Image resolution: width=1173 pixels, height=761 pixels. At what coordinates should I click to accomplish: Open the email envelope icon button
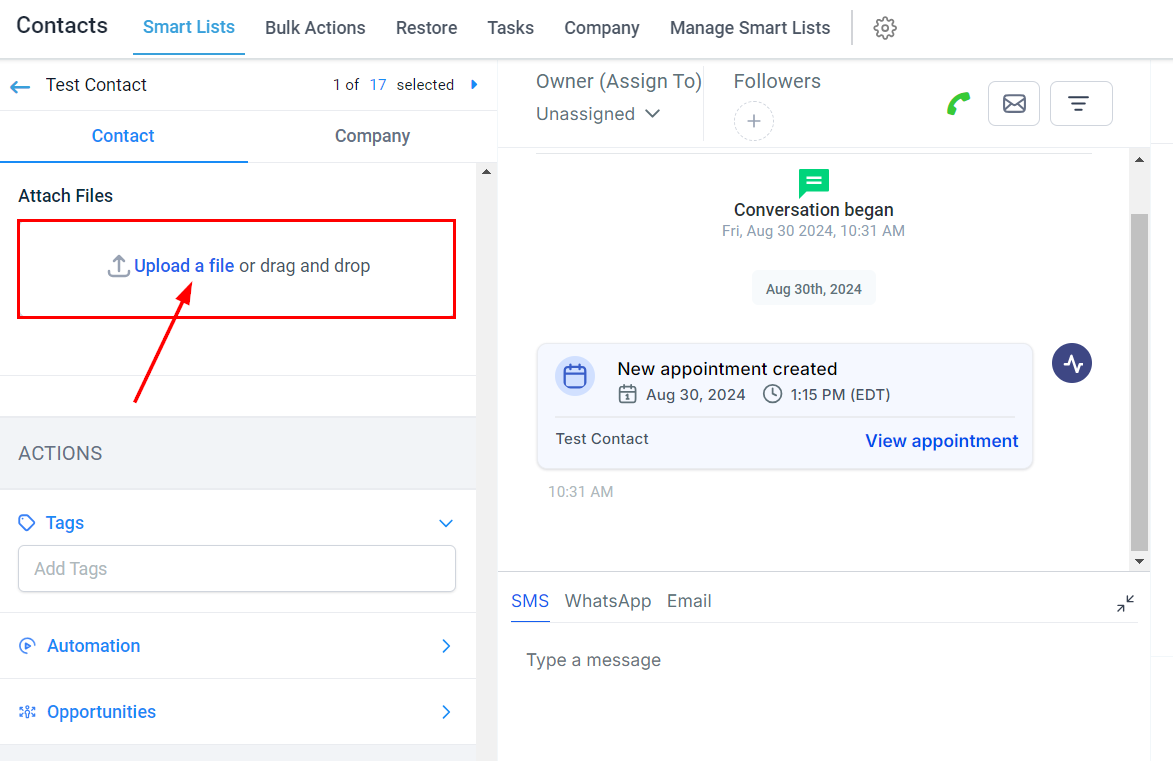1014,104
